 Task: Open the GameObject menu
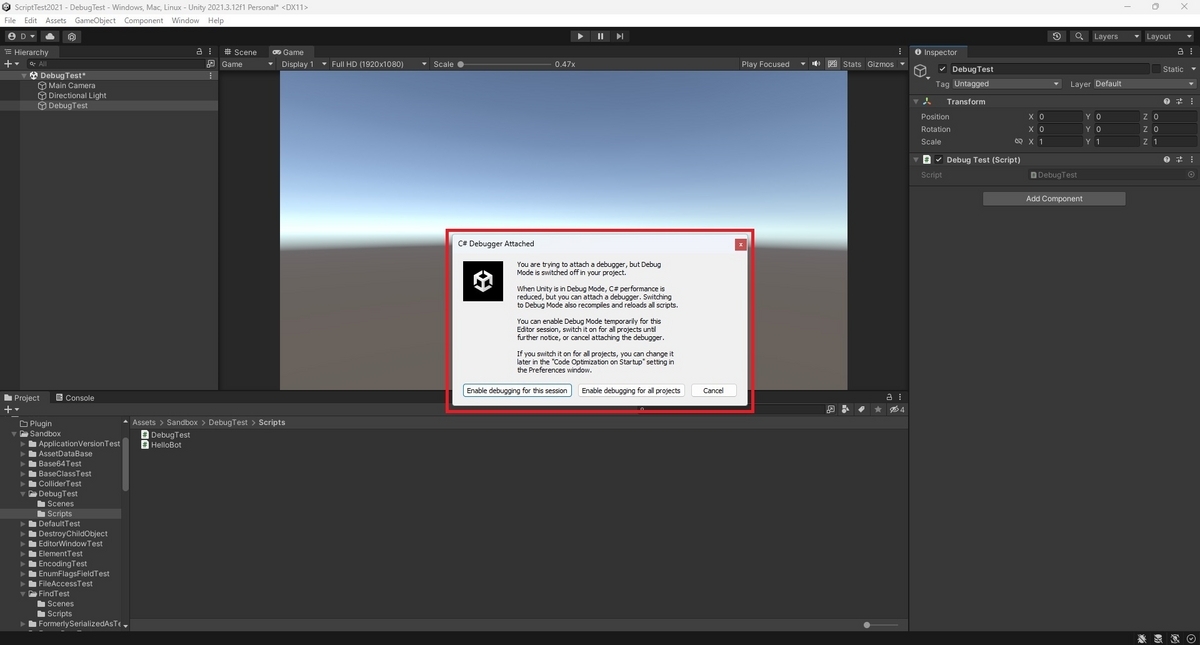95,20
